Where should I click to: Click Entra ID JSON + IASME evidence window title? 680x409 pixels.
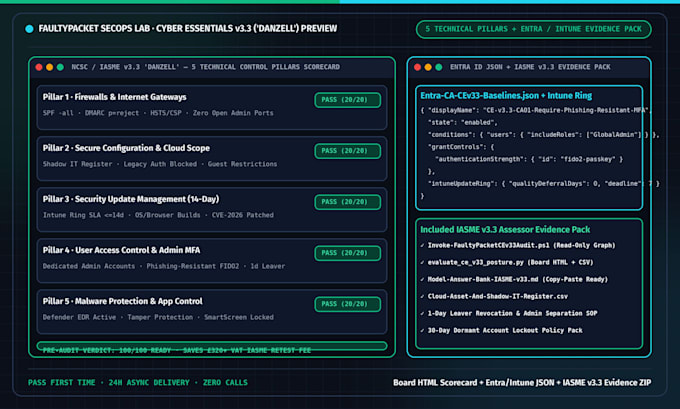coord(530,67)
